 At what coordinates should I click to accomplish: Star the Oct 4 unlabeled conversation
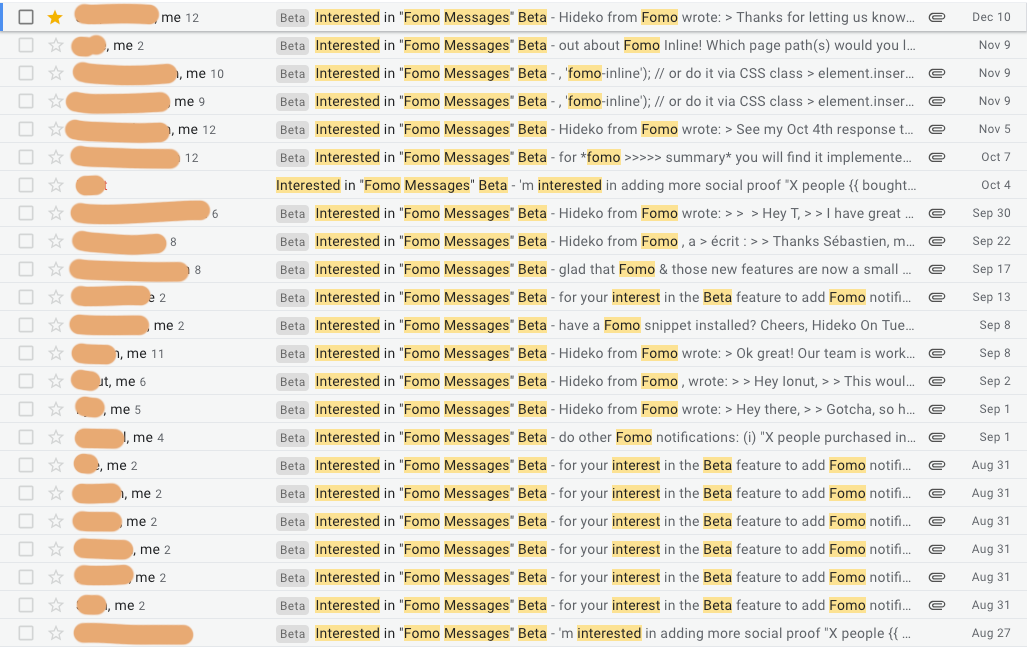55,185
